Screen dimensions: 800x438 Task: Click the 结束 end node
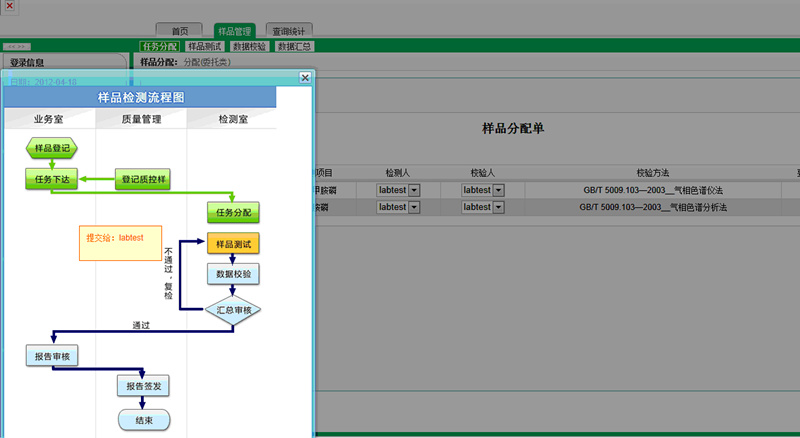[x=144, y=420]
